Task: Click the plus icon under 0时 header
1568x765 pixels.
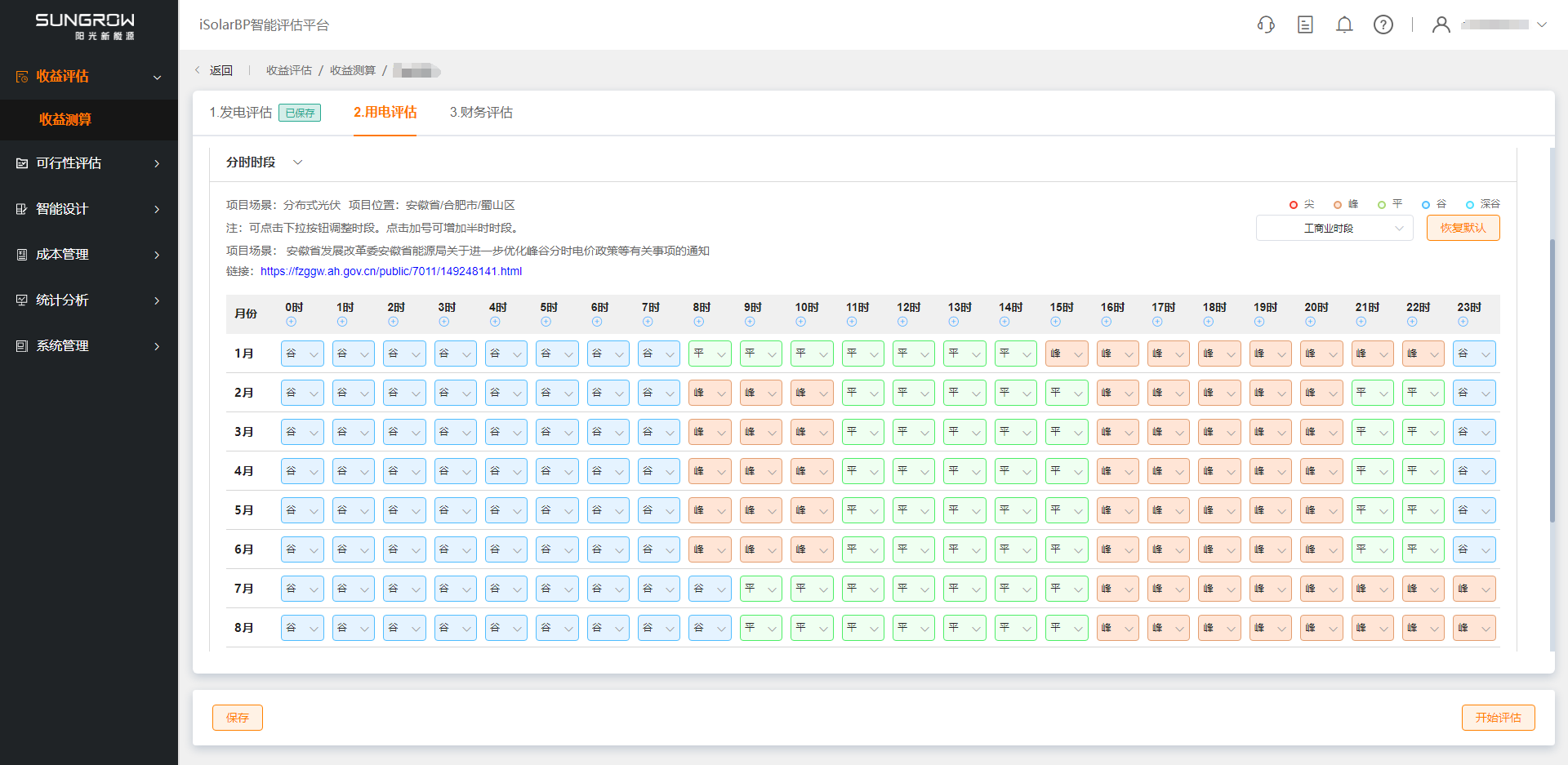Action: click(292, 322)
